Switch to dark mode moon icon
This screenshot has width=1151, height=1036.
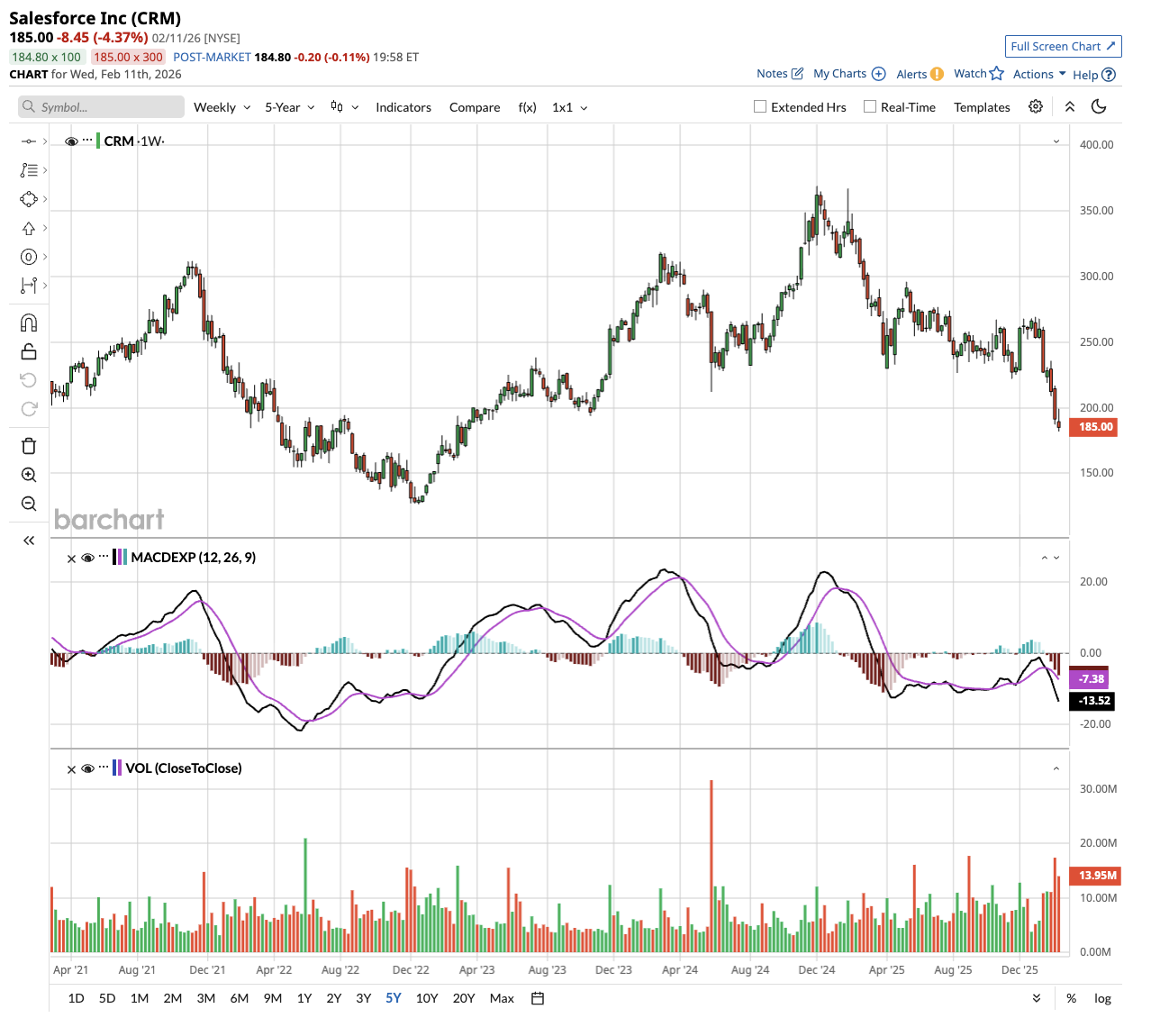[x=1099, y=106]
